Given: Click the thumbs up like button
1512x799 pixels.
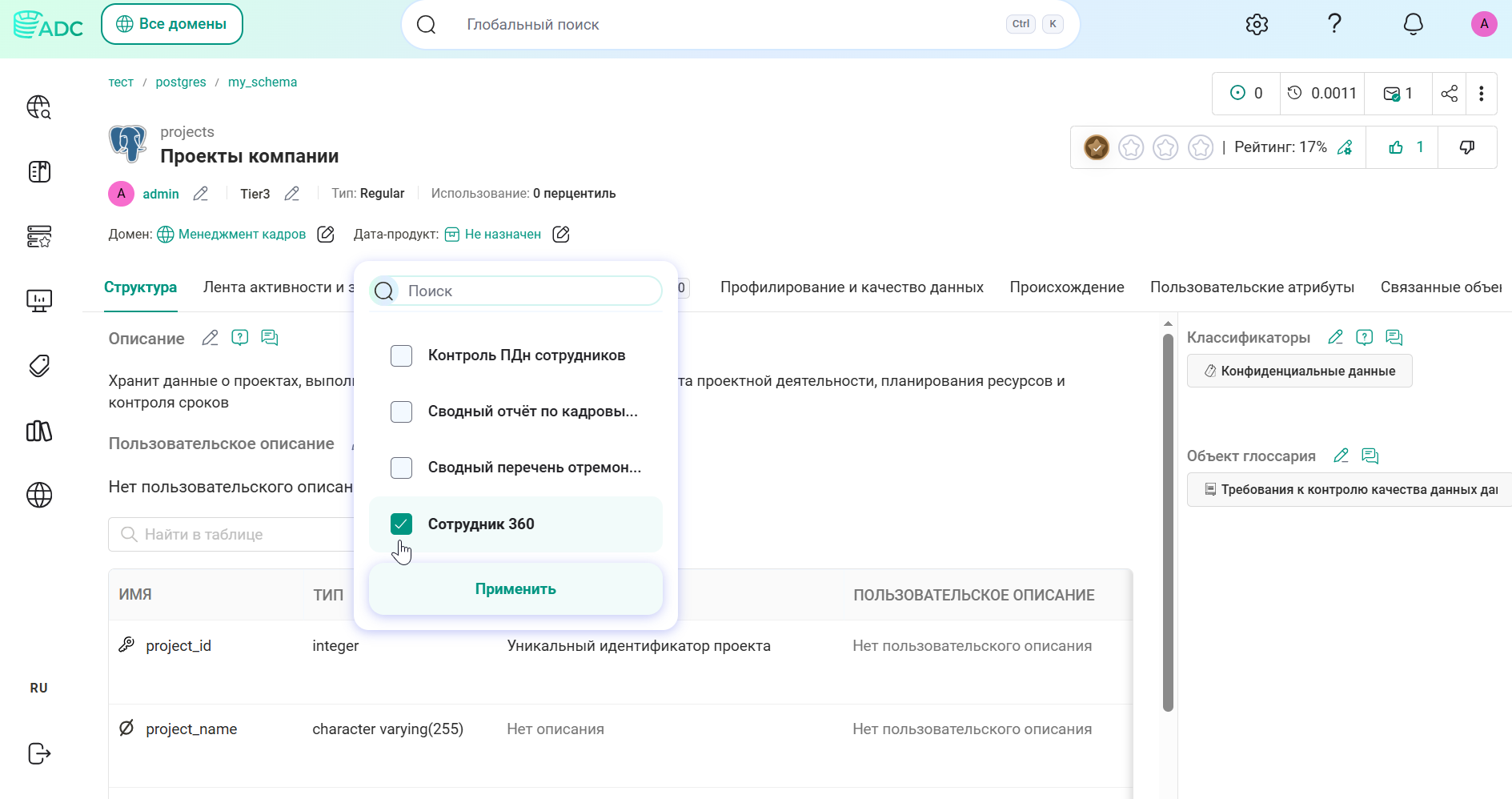Looking at the screenshot, I should [x=1406, y=147].
